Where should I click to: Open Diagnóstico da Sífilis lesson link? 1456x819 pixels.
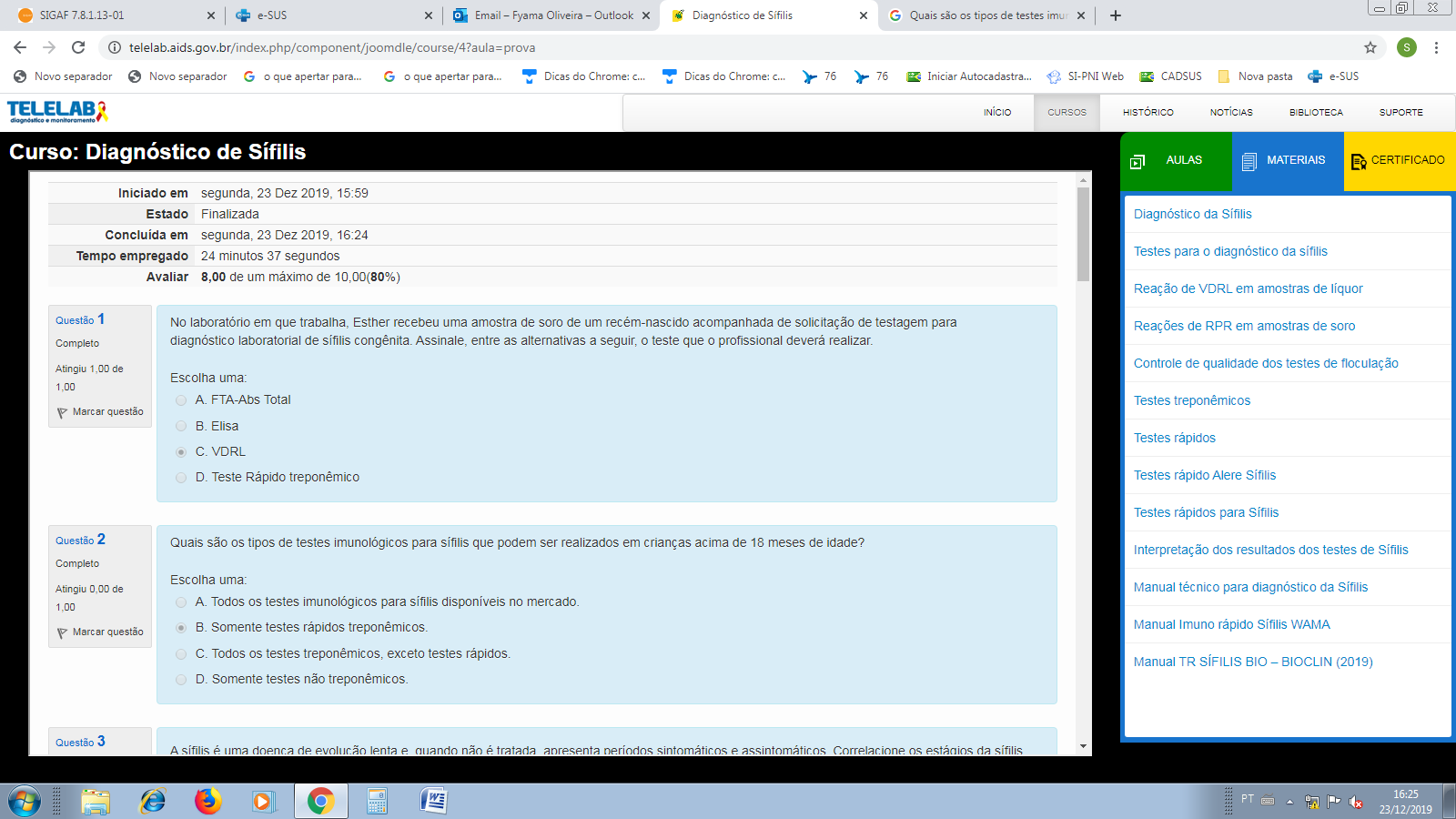[1192, 214]
